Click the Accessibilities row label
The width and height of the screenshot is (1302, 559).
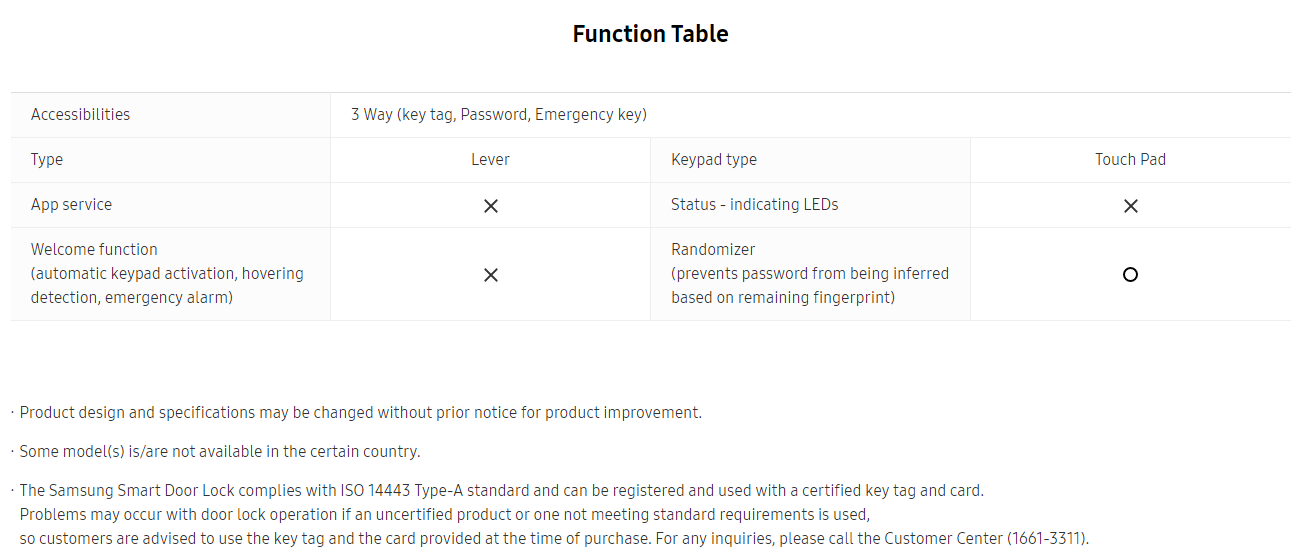pyautogui.click(x=80, y=114)
